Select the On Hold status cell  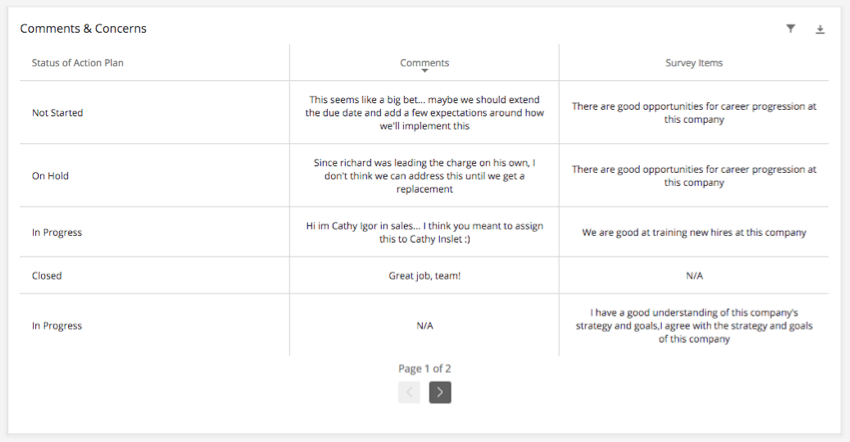(x=50, y=176)
